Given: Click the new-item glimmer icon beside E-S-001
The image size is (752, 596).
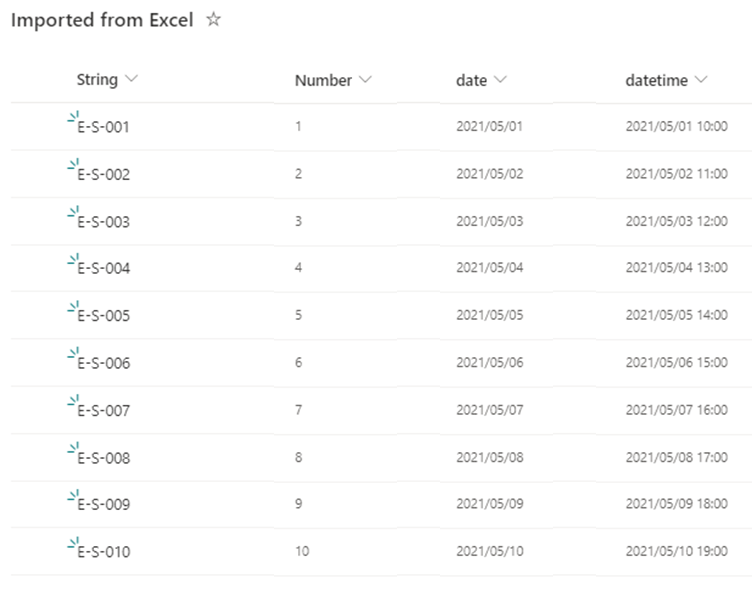Looking at the screenshot, I should 72,118.
